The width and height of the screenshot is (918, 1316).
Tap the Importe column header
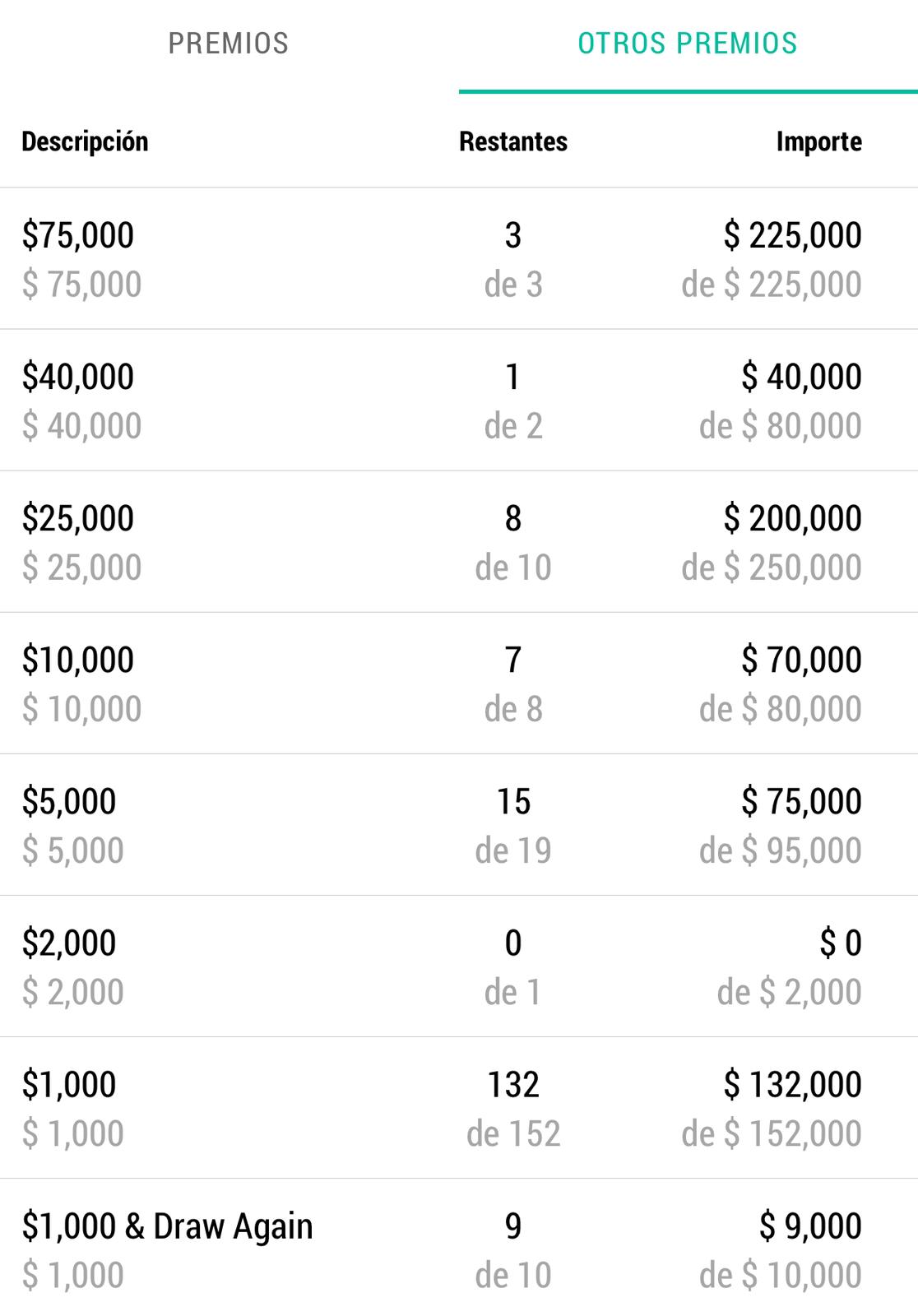(819, 141)
